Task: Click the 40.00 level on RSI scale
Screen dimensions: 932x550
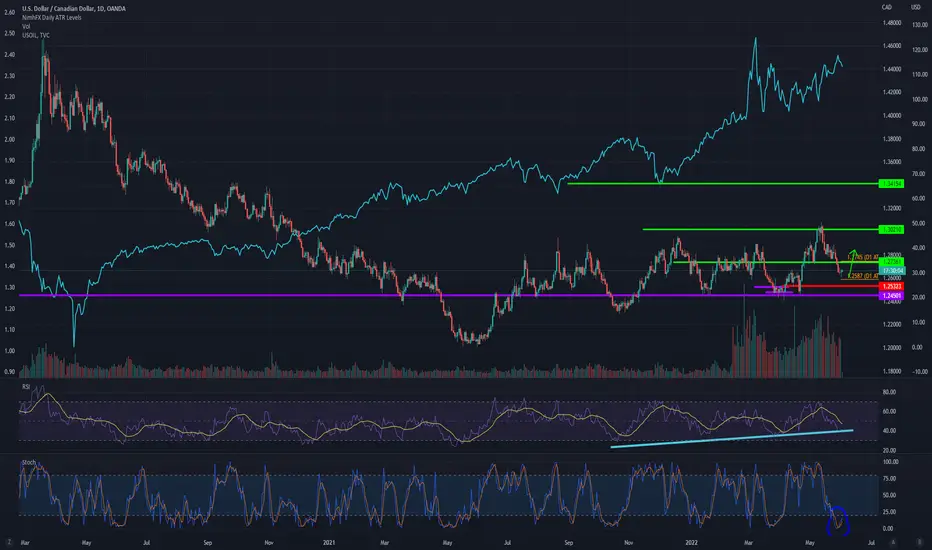Action: 889,430
